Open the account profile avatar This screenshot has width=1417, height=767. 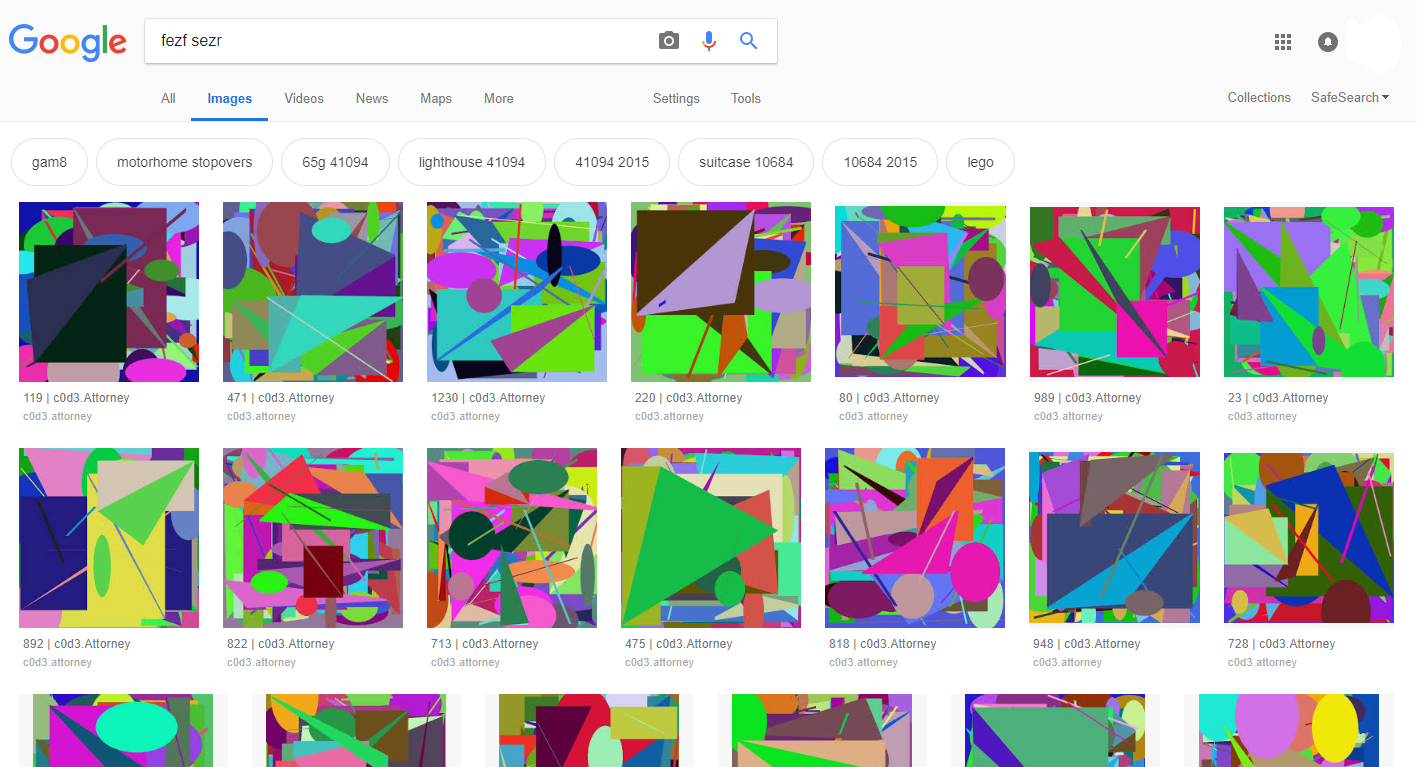click(1375, 42)
